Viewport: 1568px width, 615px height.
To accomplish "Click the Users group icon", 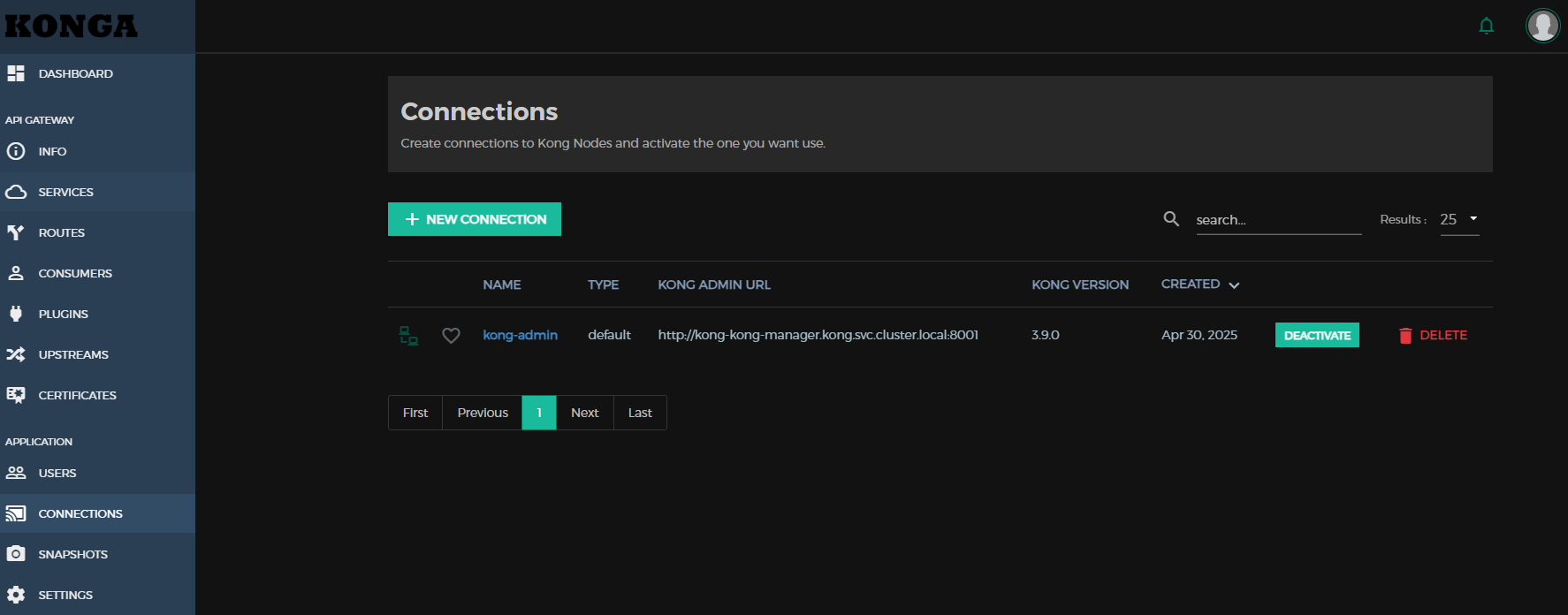I will 16,473.
